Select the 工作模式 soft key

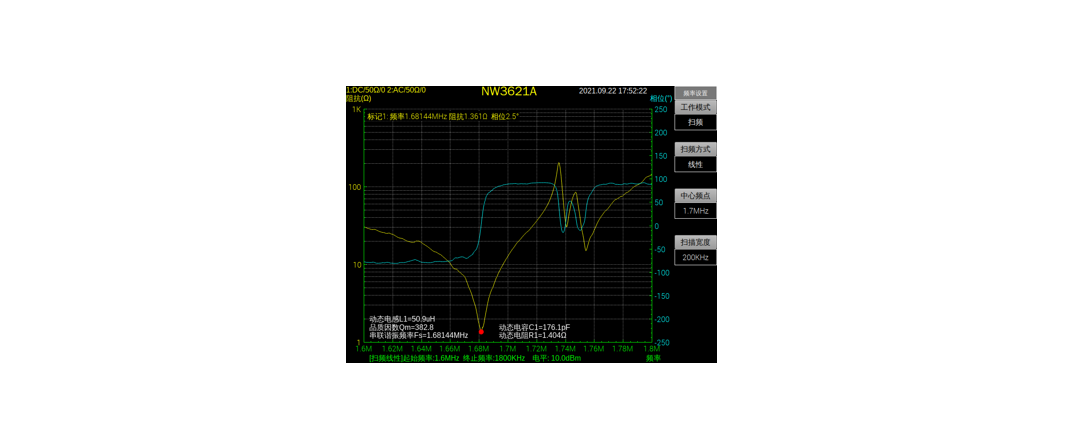click(x=695, y=108)
